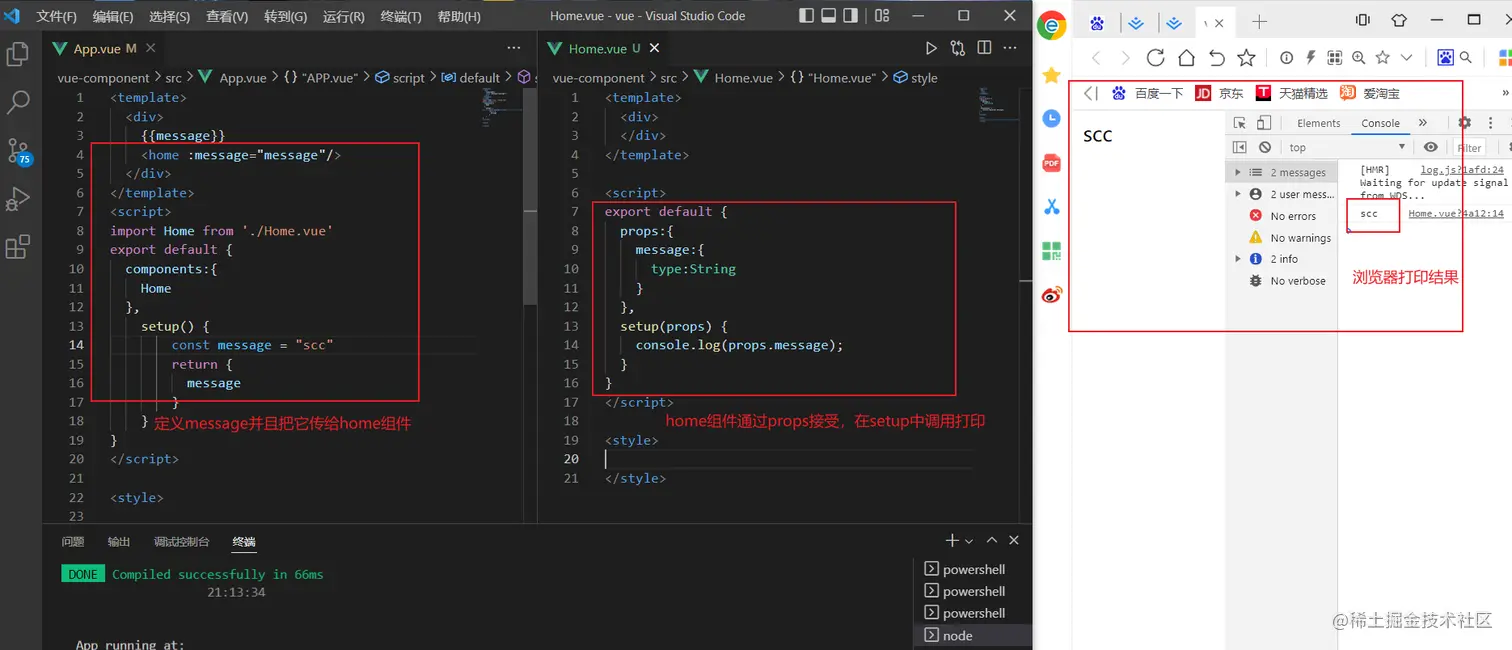This screenshot has height=650, width=1512.
Task: Open the Explorer view in VS Code
Action: pyautogui.click(x=18, y=55)
